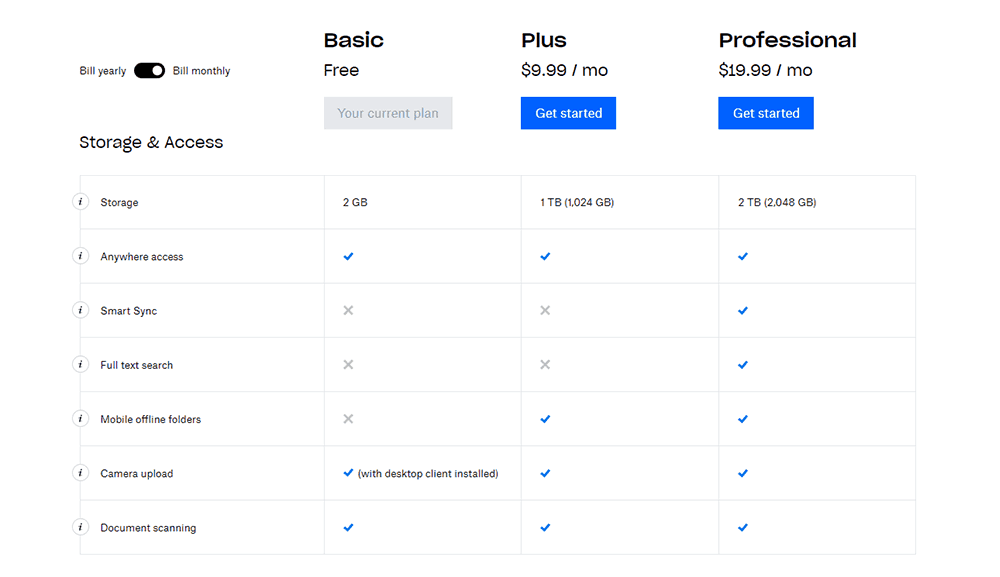This screenshot has height=577, width=1000.
Task: Click the 'Basic' plan heading
Action: pyautogui.click(x=354, y=40)
